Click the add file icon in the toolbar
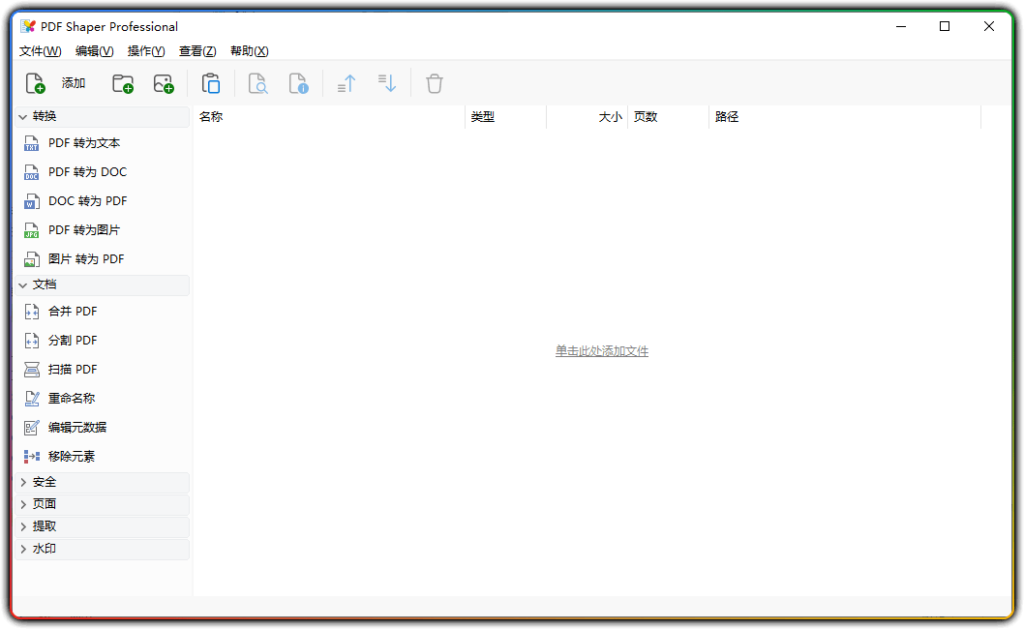Screen dimensions: 1024x629 [35, 84]
